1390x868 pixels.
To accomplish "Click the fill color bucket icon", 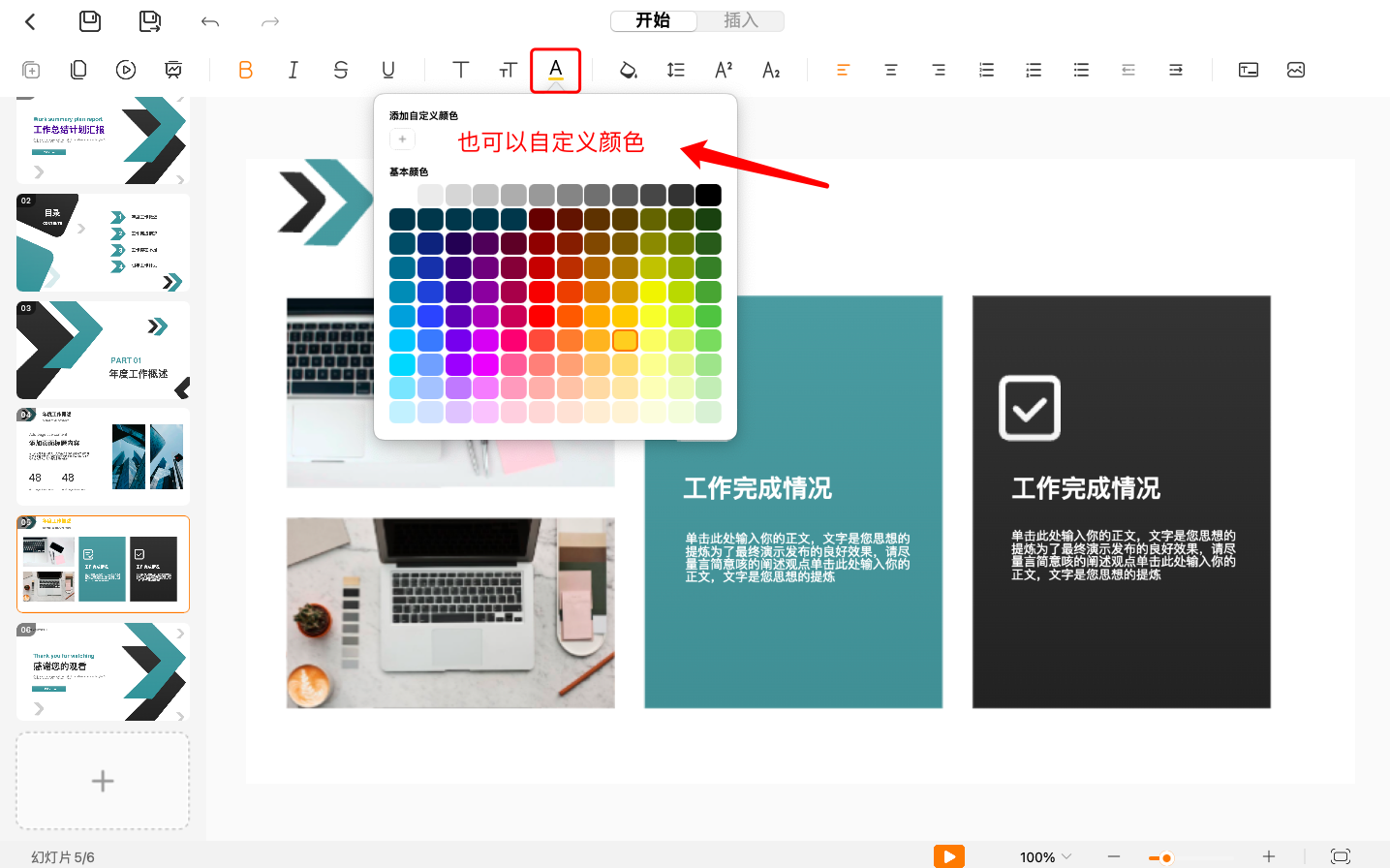I will tap(628, 70).
